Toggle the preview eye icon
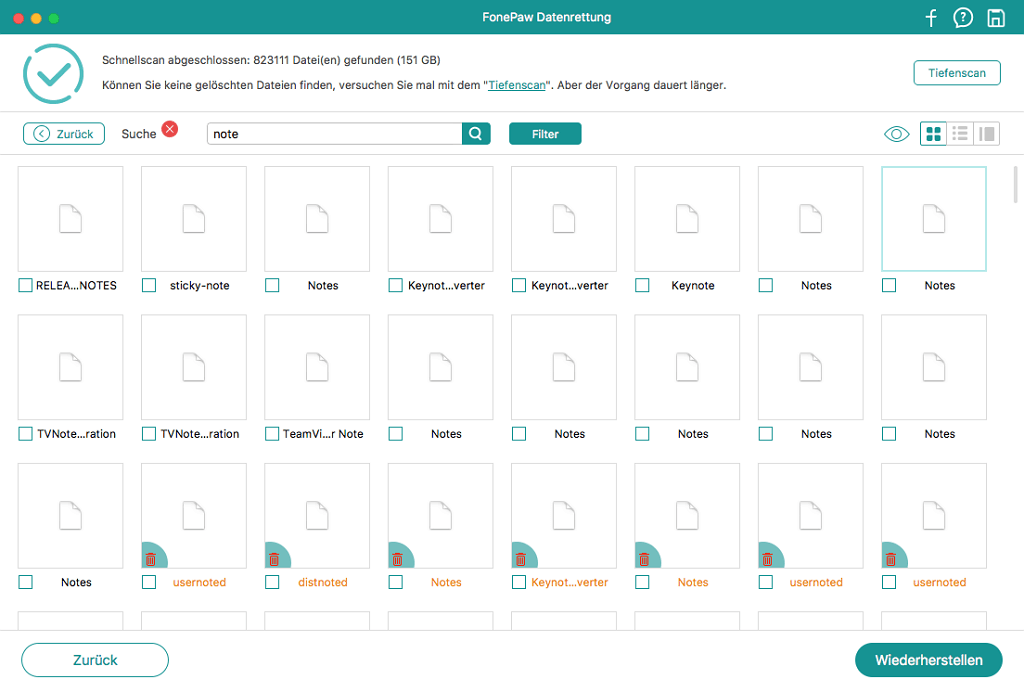1024x692 pixels. point(897,134)
